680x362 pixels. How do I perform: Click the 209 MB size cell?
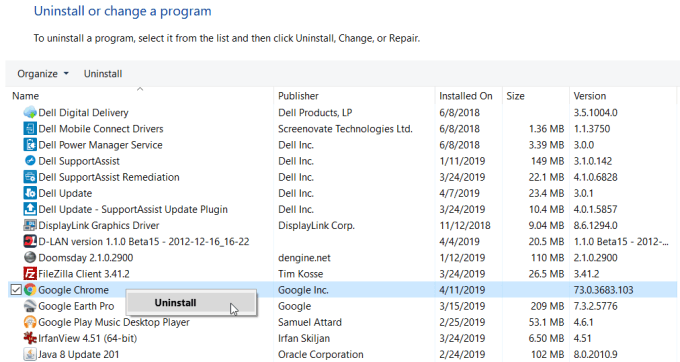547,306
